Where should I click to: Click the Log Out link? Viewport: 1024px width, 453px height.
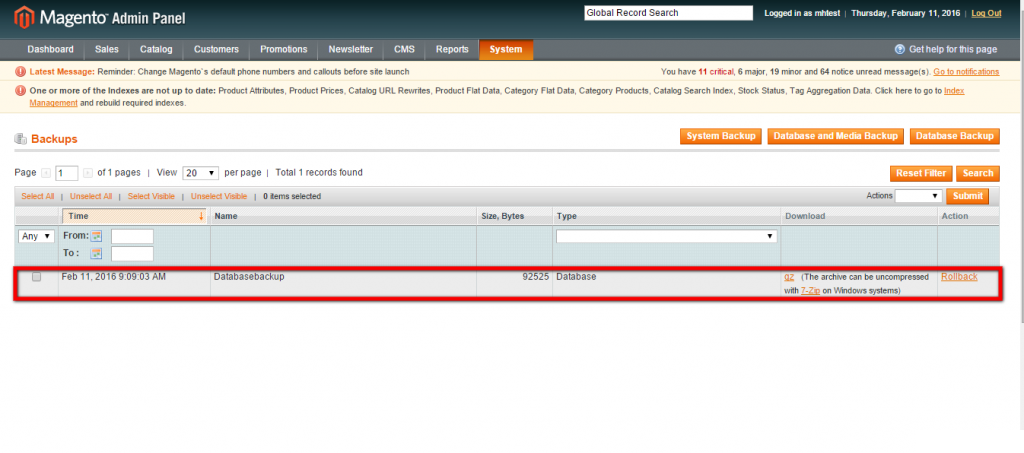click(x=986, y=13)
